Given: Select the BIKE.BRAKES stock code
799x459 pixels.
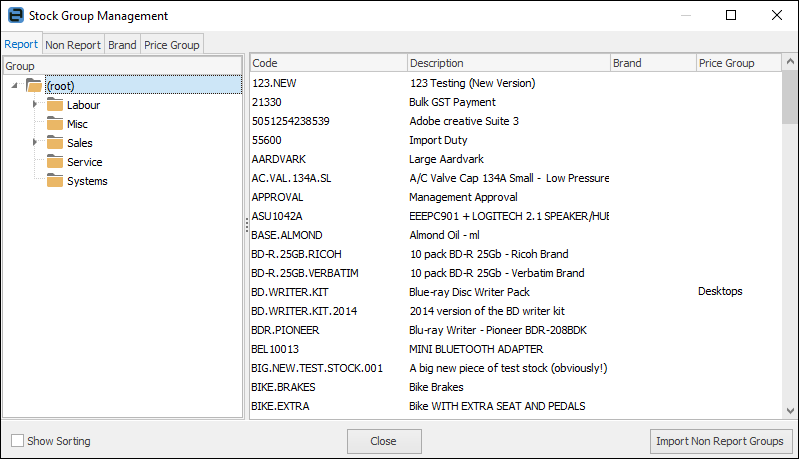Looking at the screenshot, I should [283, 387].
